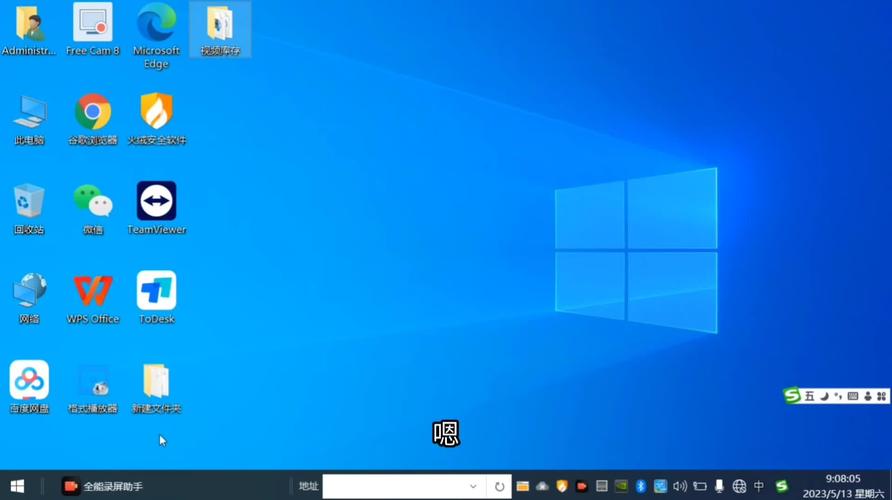892x500 pixels.
Task: Open the Windows Start menu
Action: [17, 486]
